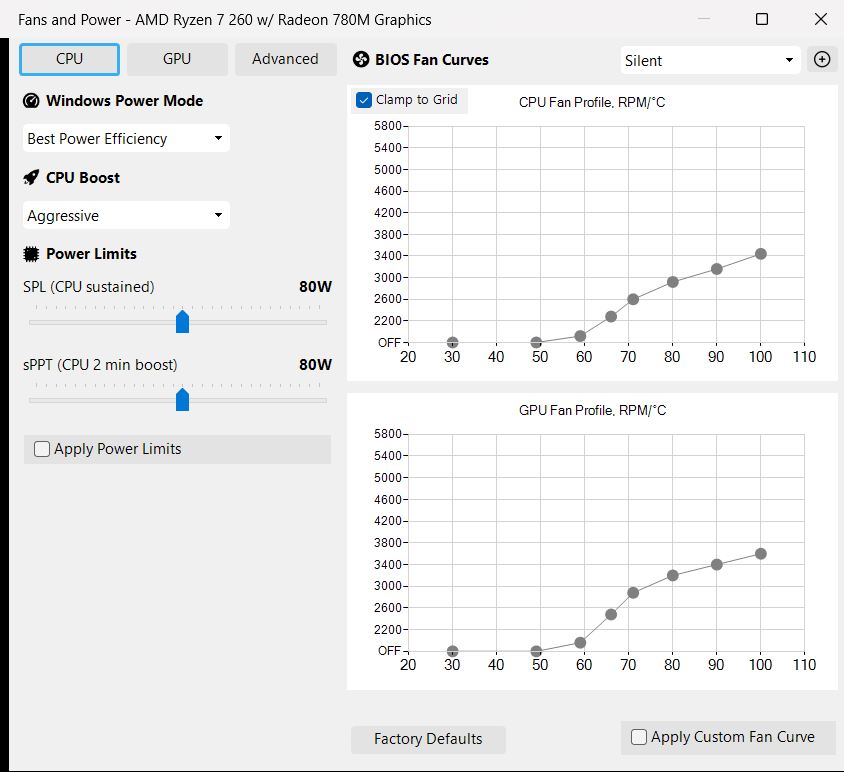Click the CPU Boost rocket icon

point(31,178)
